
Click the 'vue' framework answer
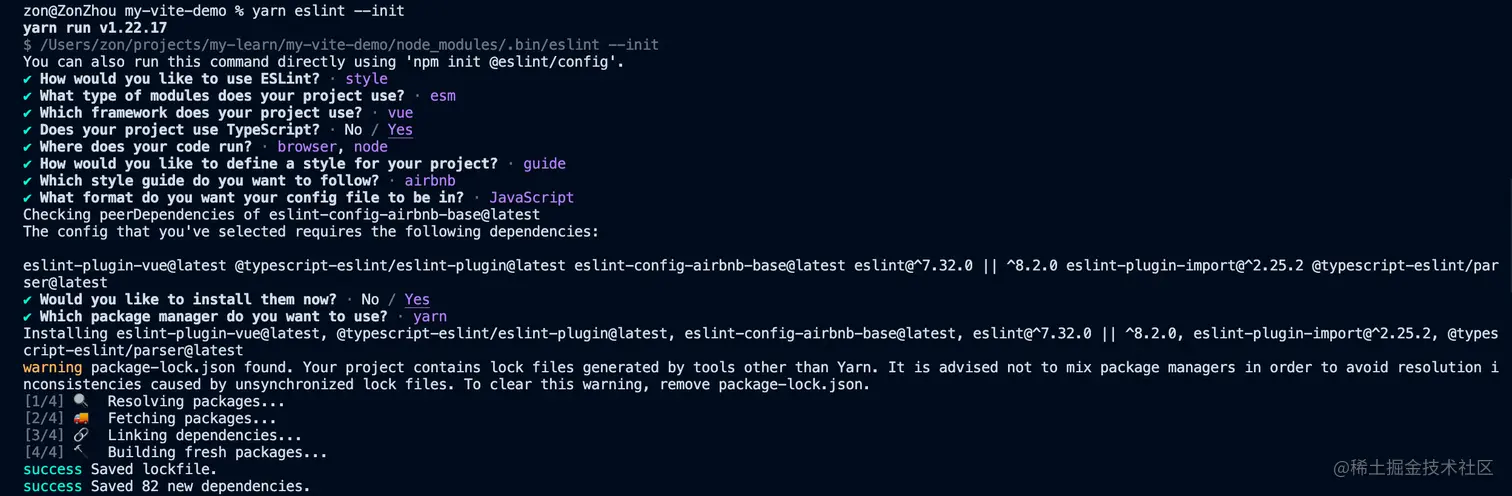coord(400,113)
